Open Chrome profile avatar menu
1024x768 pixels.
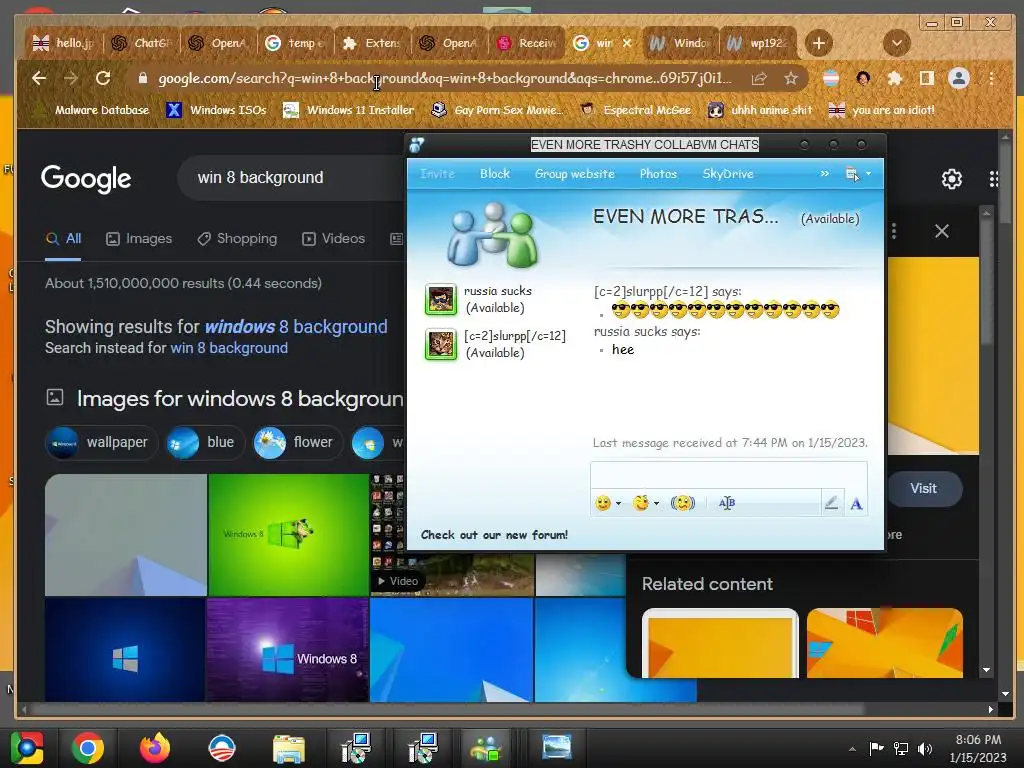coord(959,78)
